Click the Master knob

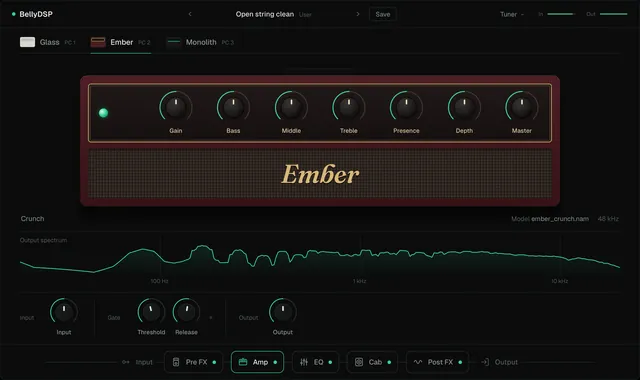[522, 107]
